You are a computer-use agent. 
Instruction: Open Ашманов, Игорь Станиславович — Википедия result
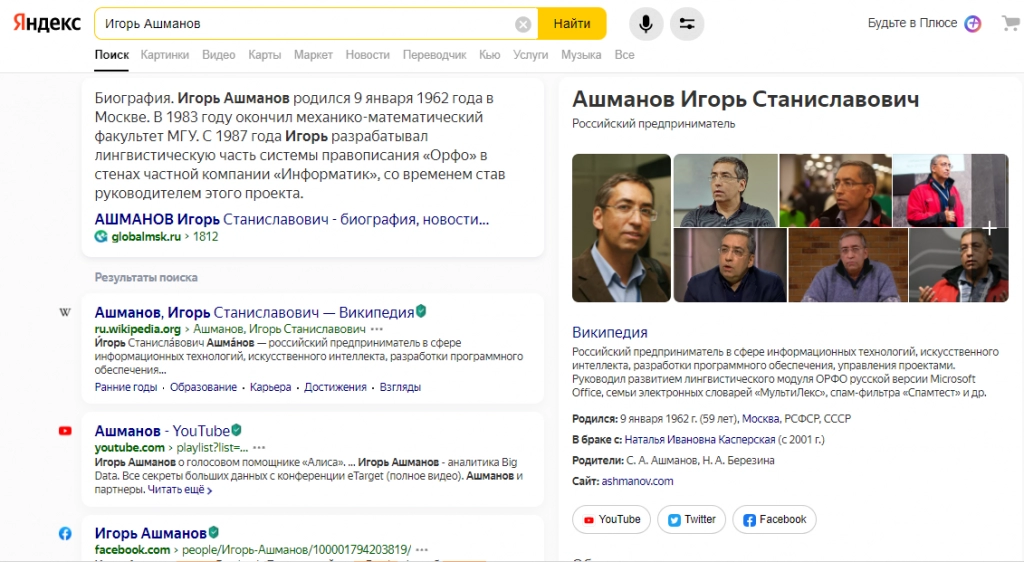(x=254, y=312)
